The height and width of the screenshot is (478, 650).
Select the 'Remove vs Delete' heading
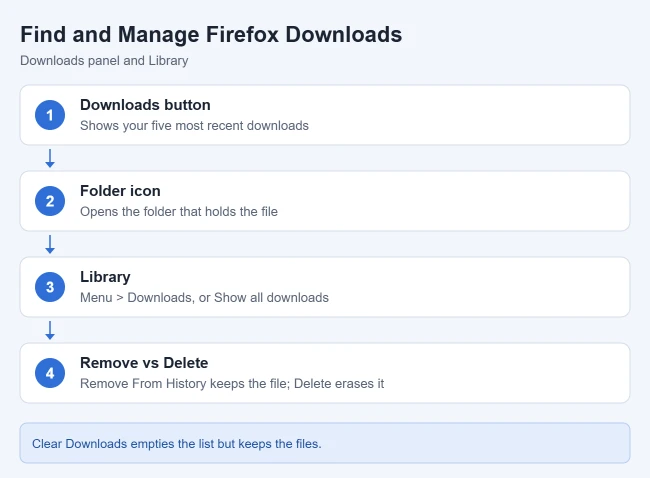(x=144, y=363)
